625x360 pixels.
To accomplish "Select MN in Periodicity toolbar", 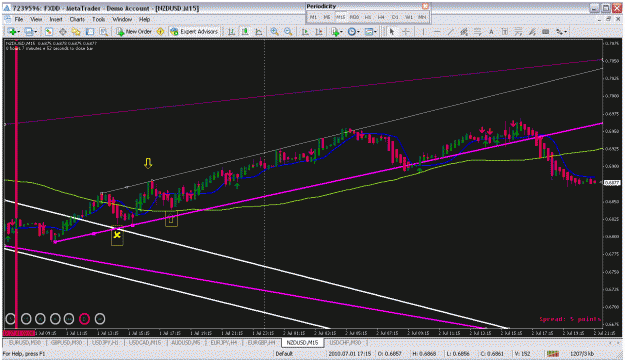I will (422, 17).
